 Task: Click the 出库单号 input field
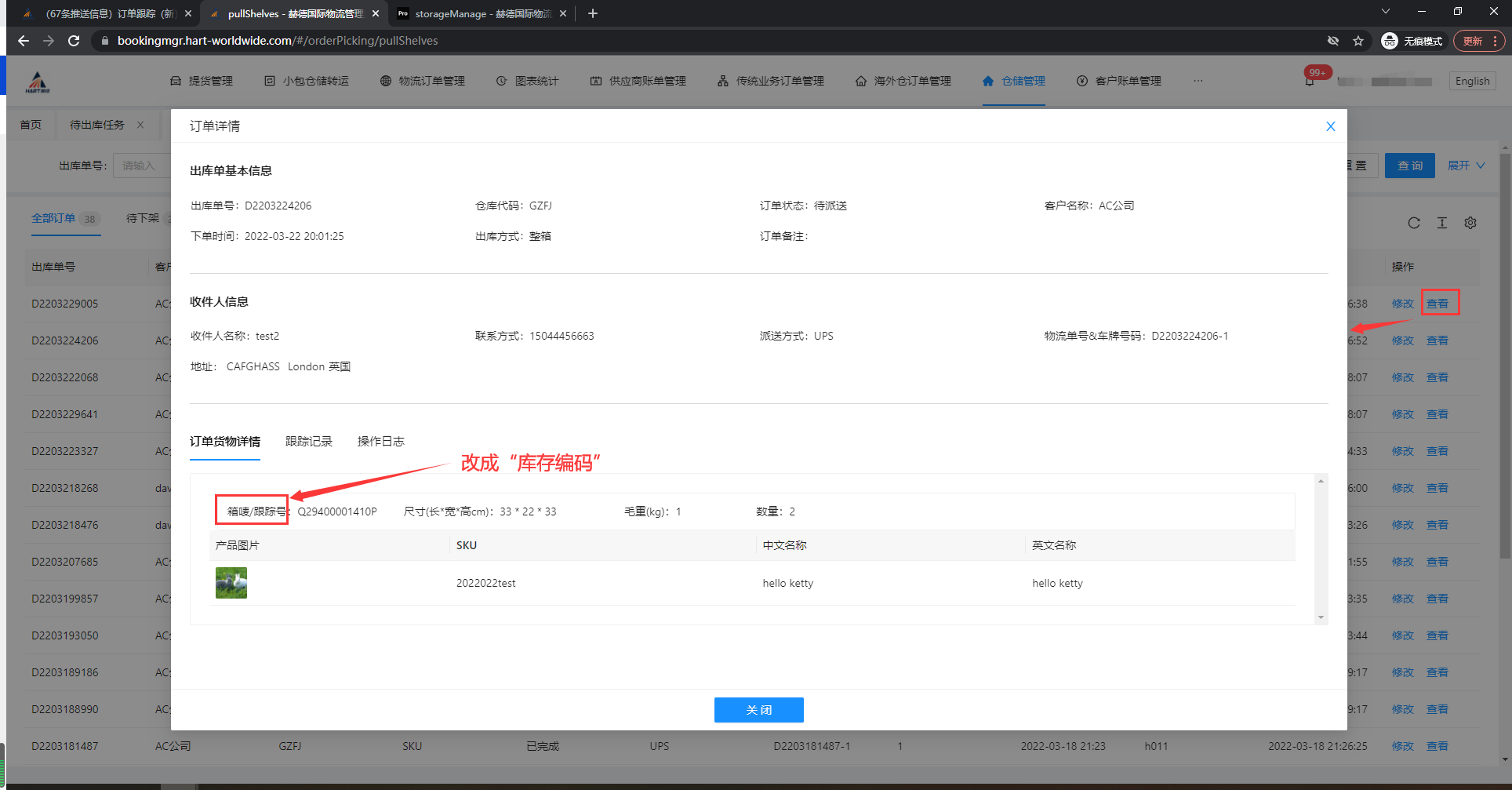point(142,166)
